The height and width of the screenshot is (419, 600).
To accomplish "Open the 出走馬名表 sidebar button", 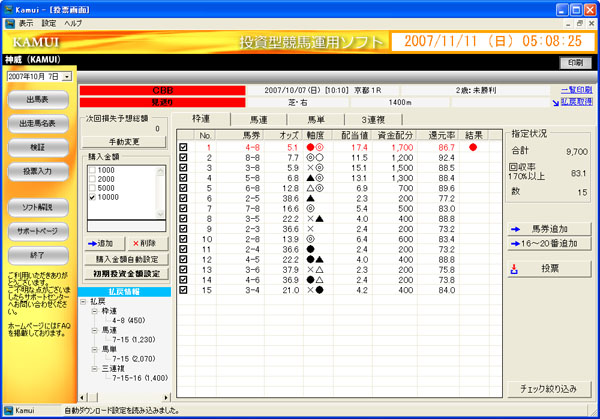I will point(38,123).
